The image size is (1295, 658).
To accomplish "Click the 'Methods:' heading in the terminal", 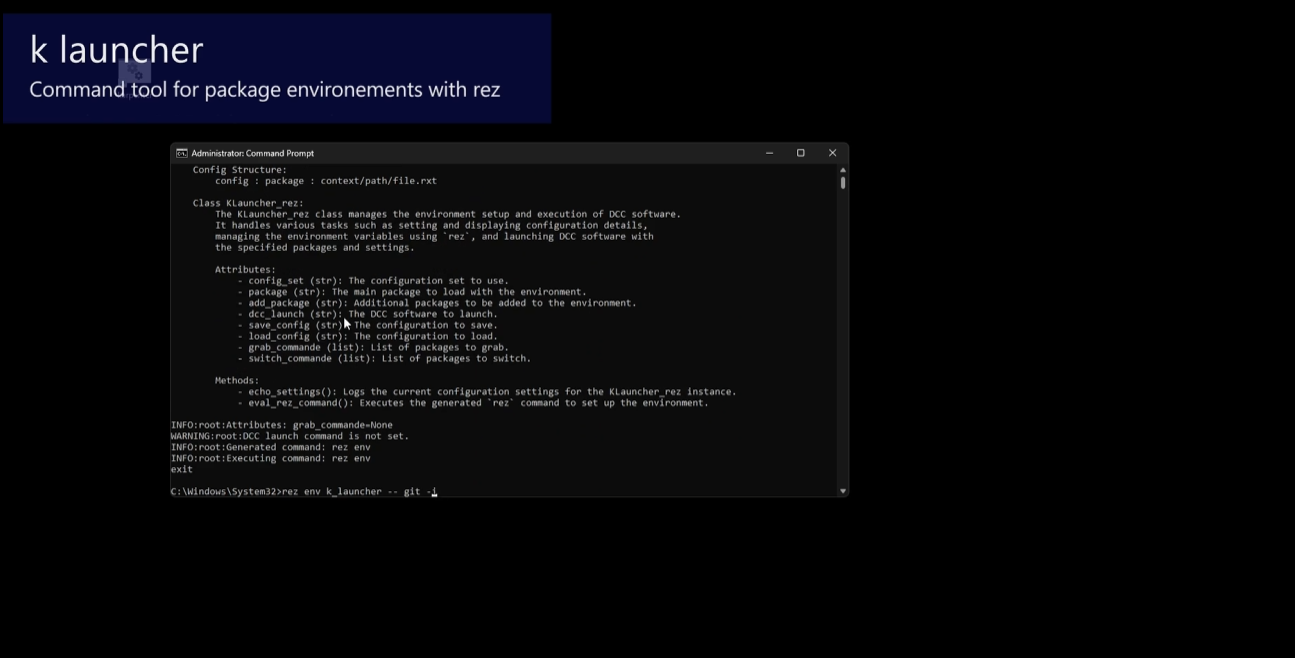I will tap(237, 380).
